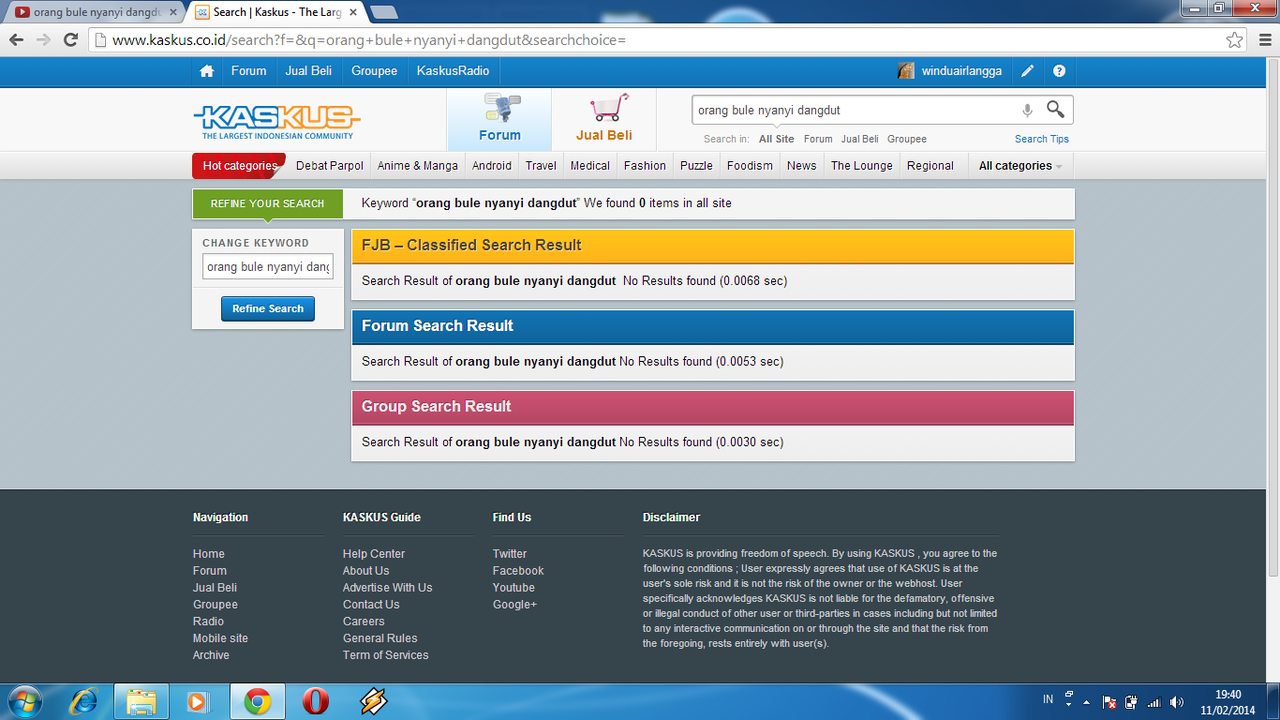Open Medical category
This screenshot has height=720, width=1280.
590,166
